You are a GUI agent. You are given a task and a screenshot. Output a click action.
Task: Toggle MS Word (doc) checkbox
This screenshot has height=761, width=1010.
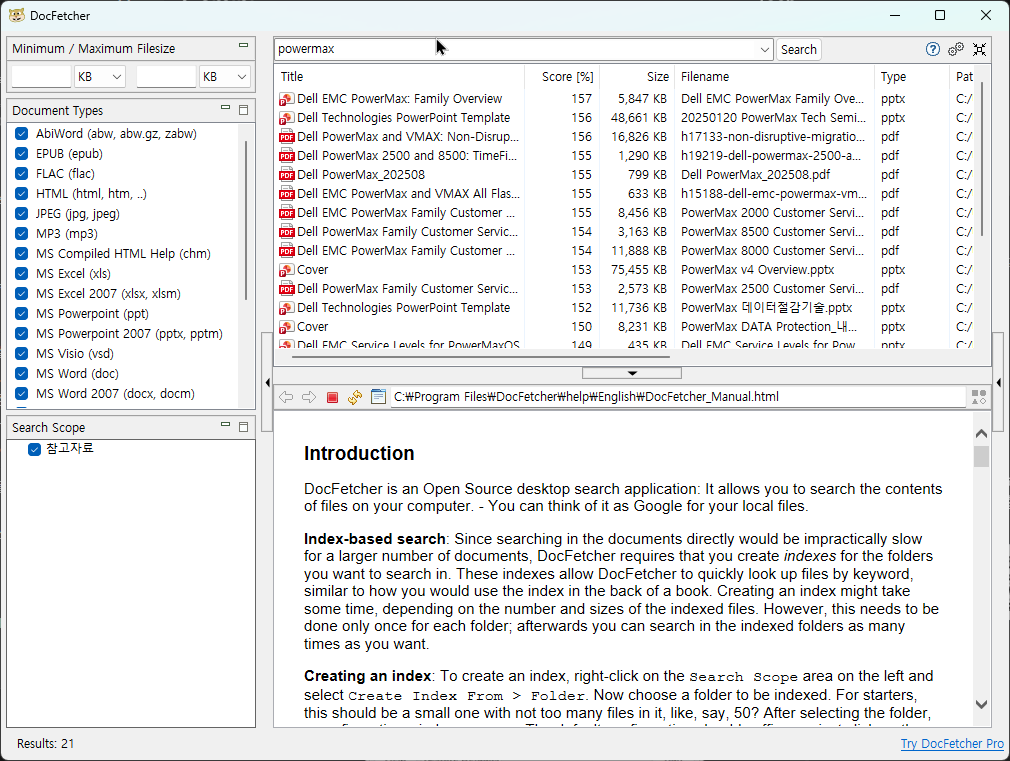point(21,374)
